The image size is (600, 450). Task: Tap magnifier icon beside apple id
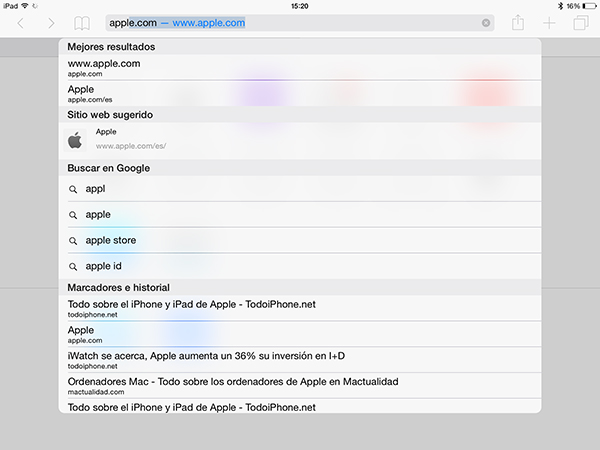tap(73, 267)
